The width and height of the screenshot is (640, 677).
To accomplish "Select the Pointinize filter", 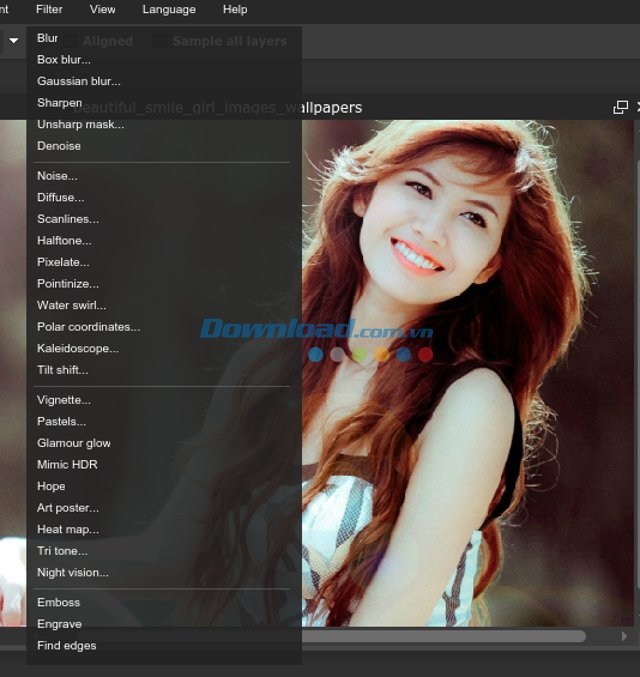I will [x=68, y=284].
